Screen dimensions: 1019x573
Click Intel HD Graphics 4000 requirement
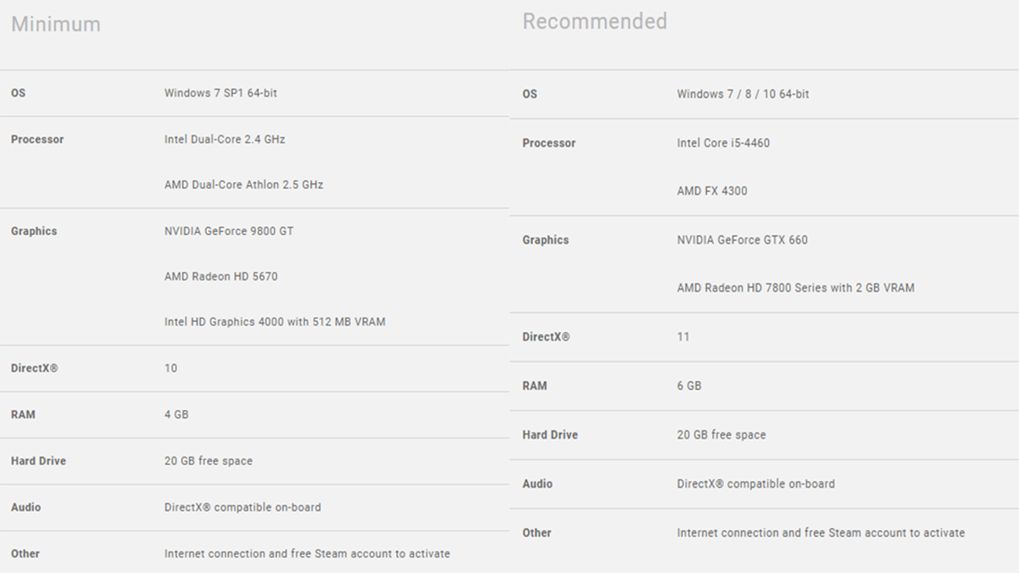click(x=274, y=322)
